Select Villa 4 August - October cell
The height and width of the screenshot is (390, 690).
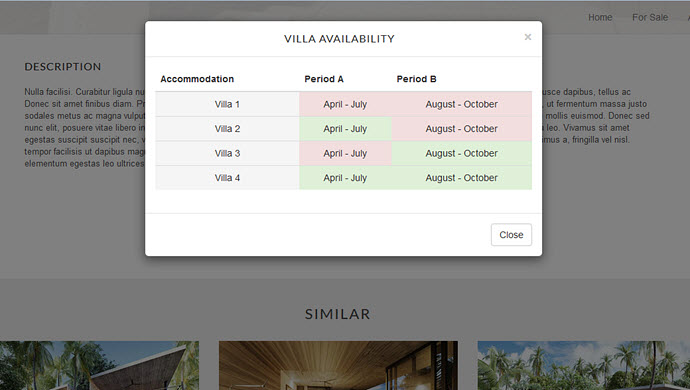462,178
